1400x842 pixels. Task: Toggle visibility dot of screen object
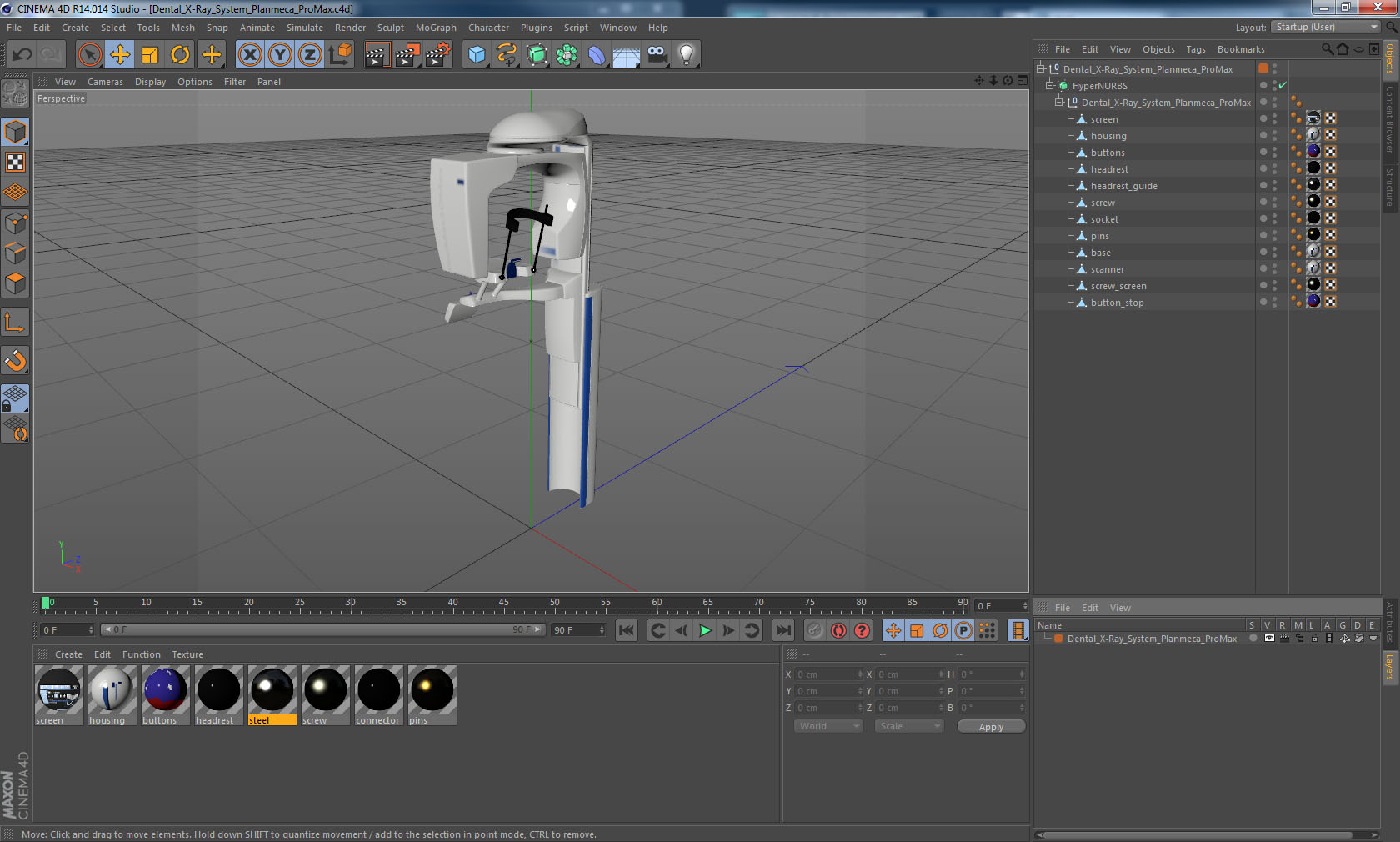click(1263, 118)
